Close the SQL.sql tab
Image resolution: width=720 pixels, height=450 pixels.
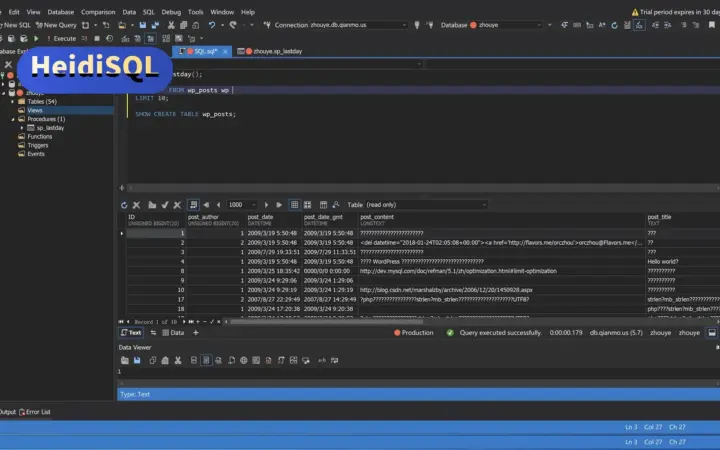(x=225, y=51)
